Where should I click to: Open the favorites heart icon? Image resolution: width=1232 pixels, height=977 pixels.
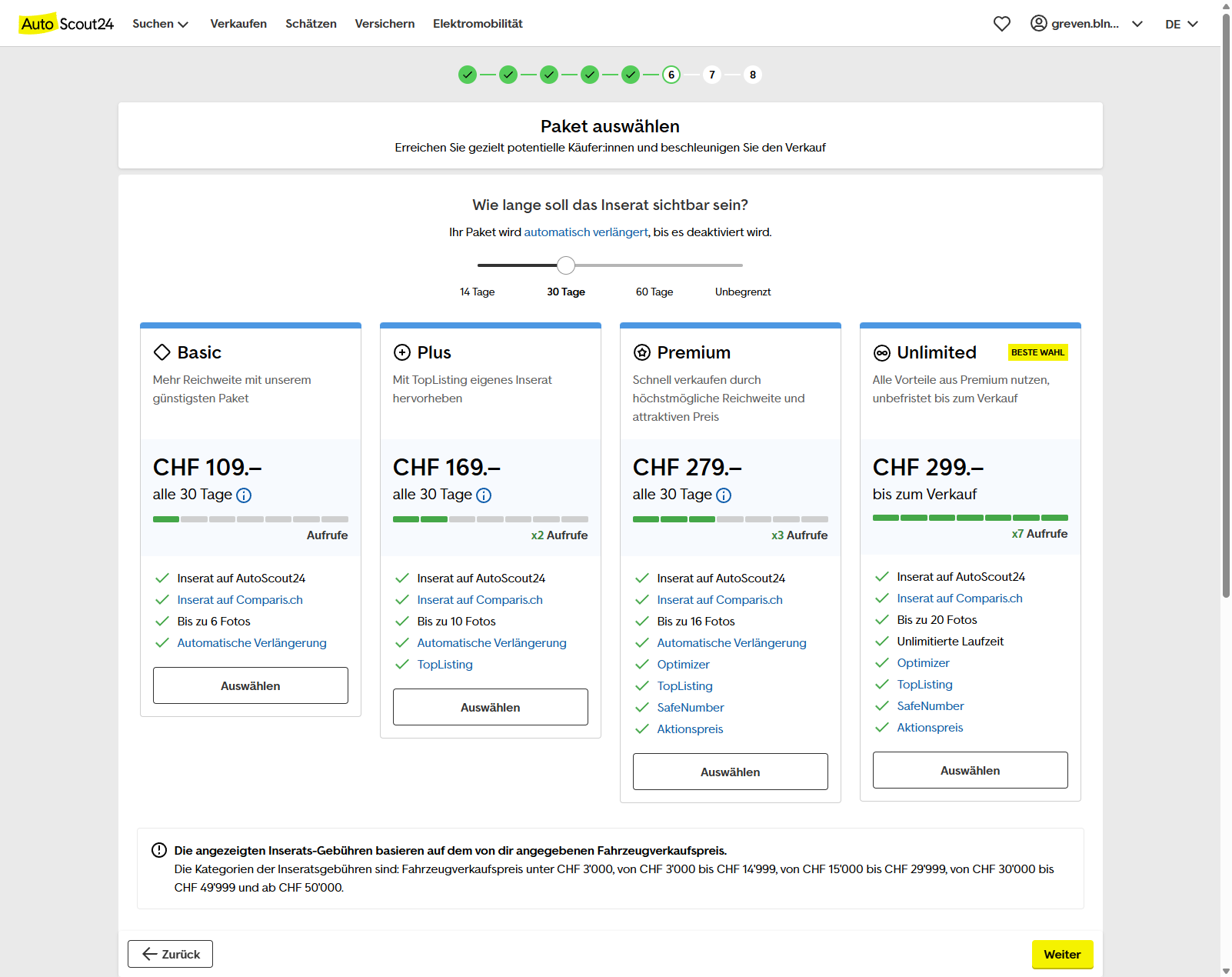1001,24
